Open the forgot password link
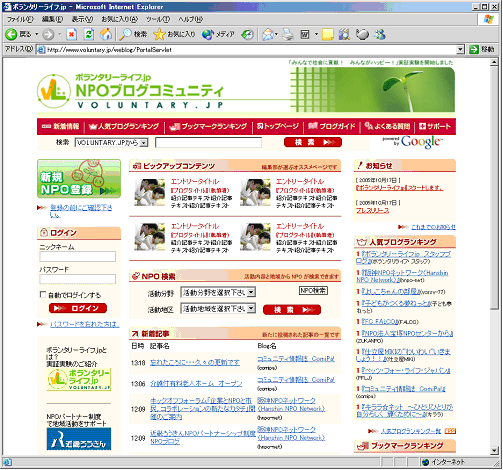Viewport: 503px width, 470px height. coord(85,324)
